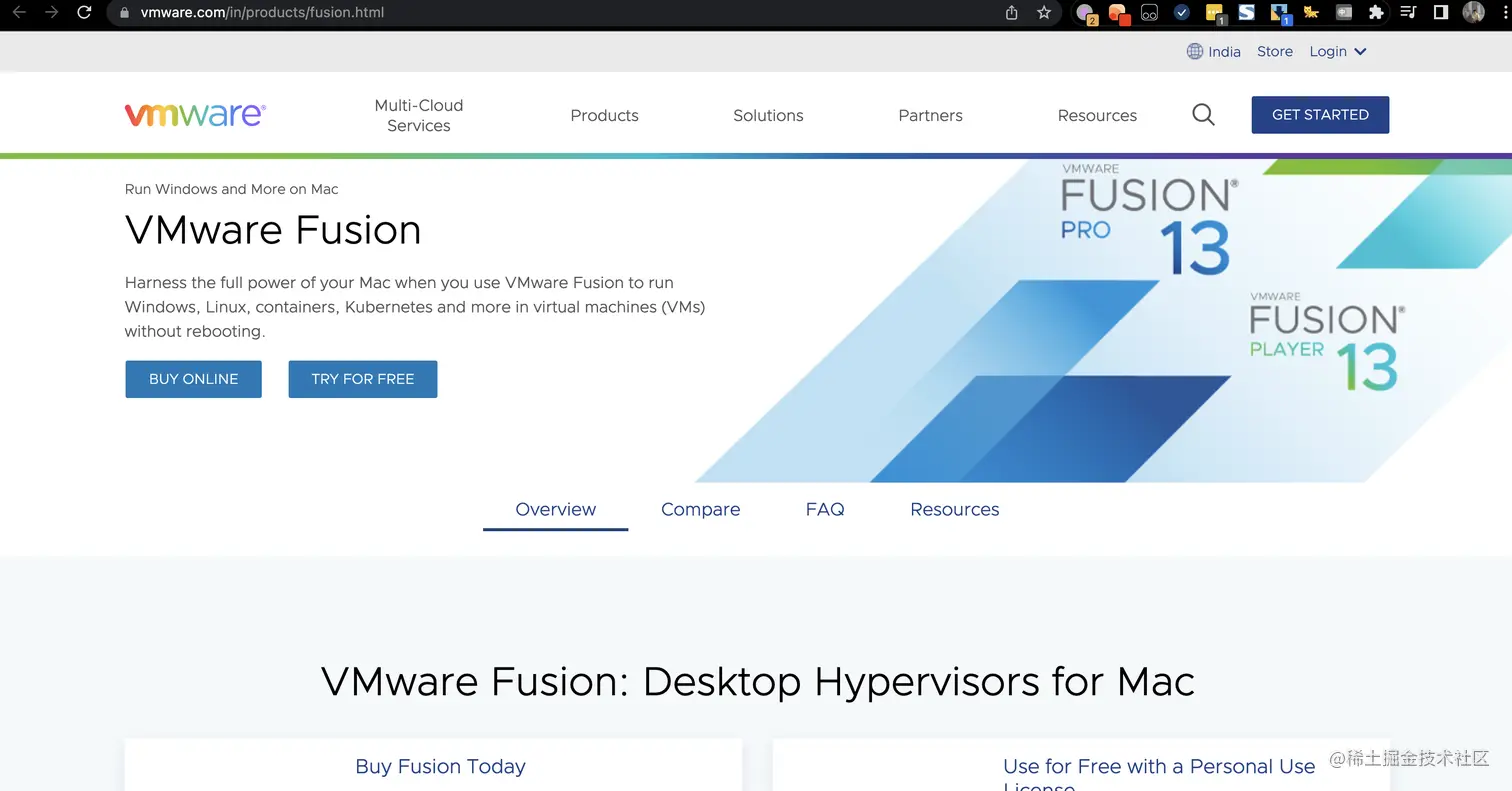This screenshot has width=1512, height=791.
Task: Click the Fusion Pro 13 banner logo
Action: [x=1150, y=219]
